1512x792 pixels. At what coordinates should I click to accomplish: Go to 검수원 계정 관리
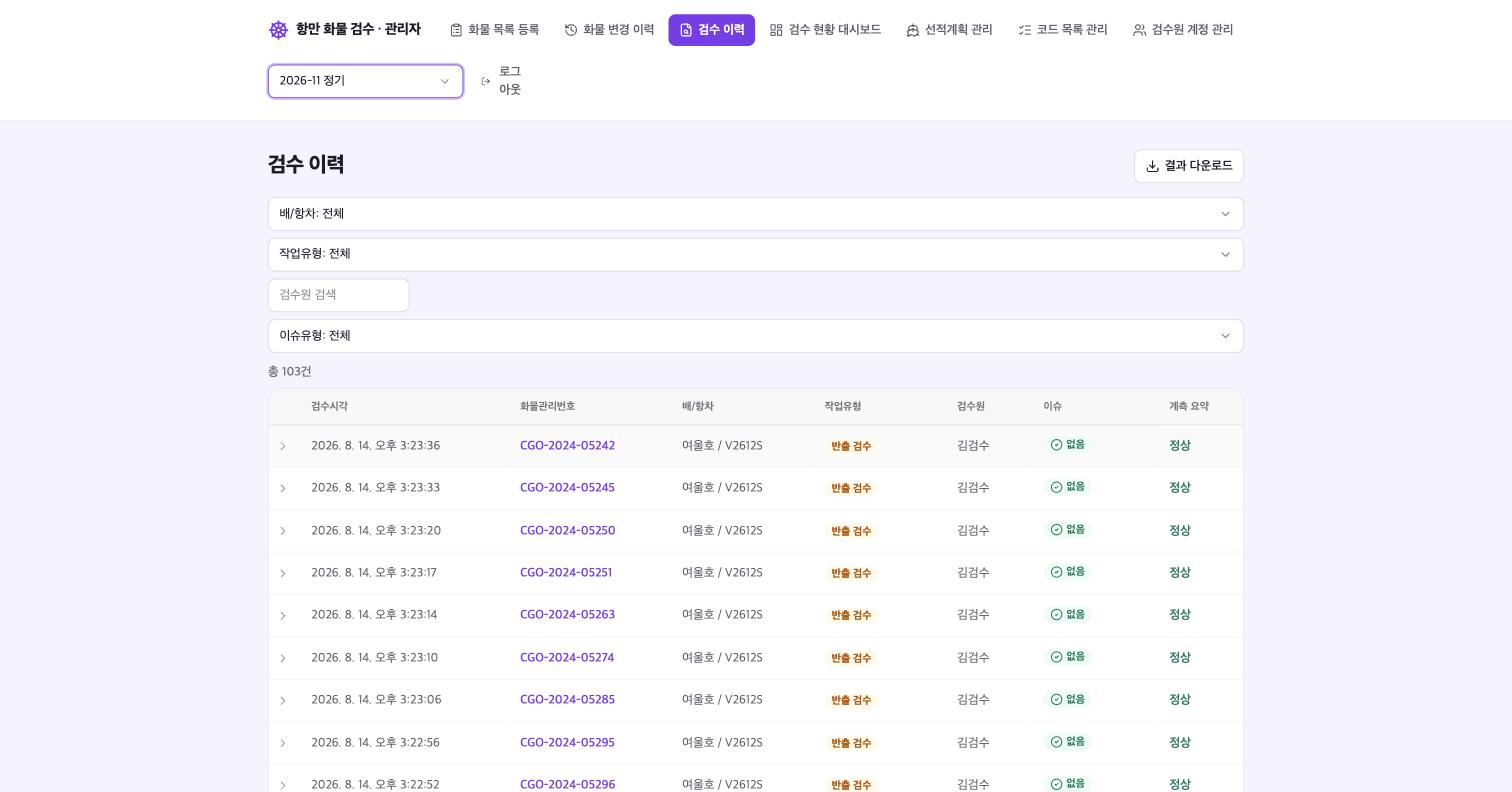[x=1183, y=30]
